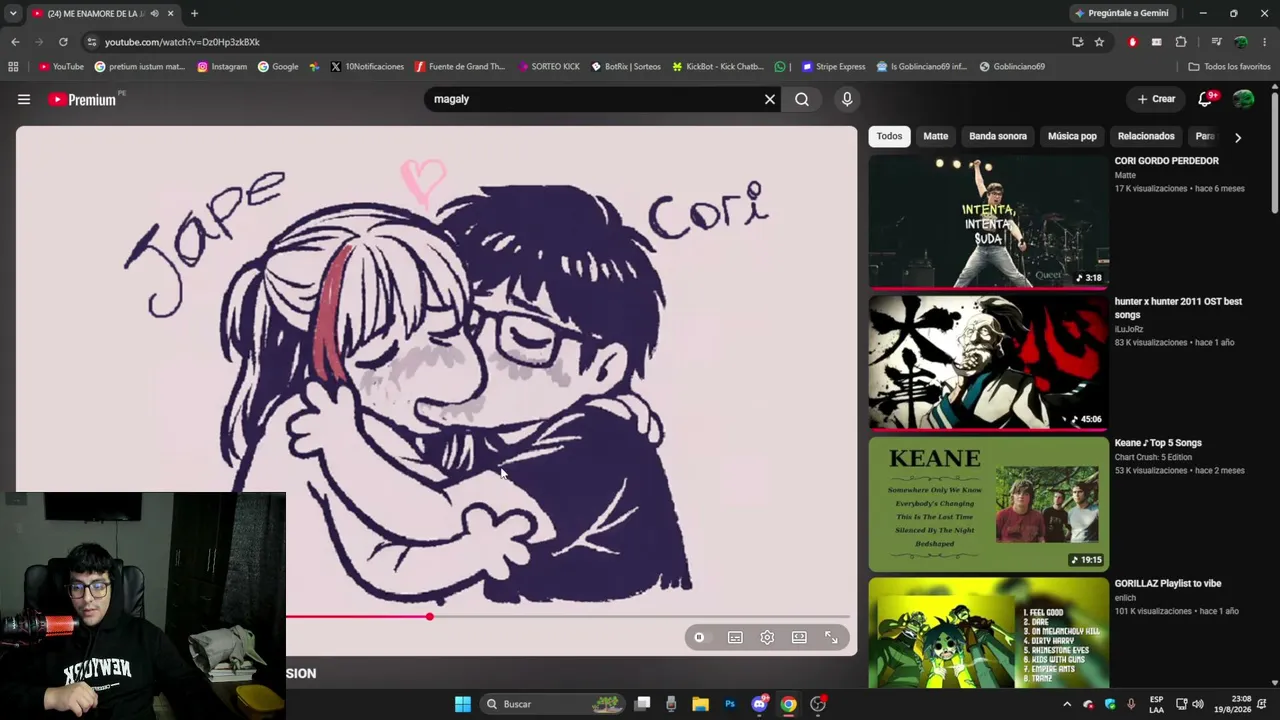
Task: Open the Crear button
Action: point(1156,99)
